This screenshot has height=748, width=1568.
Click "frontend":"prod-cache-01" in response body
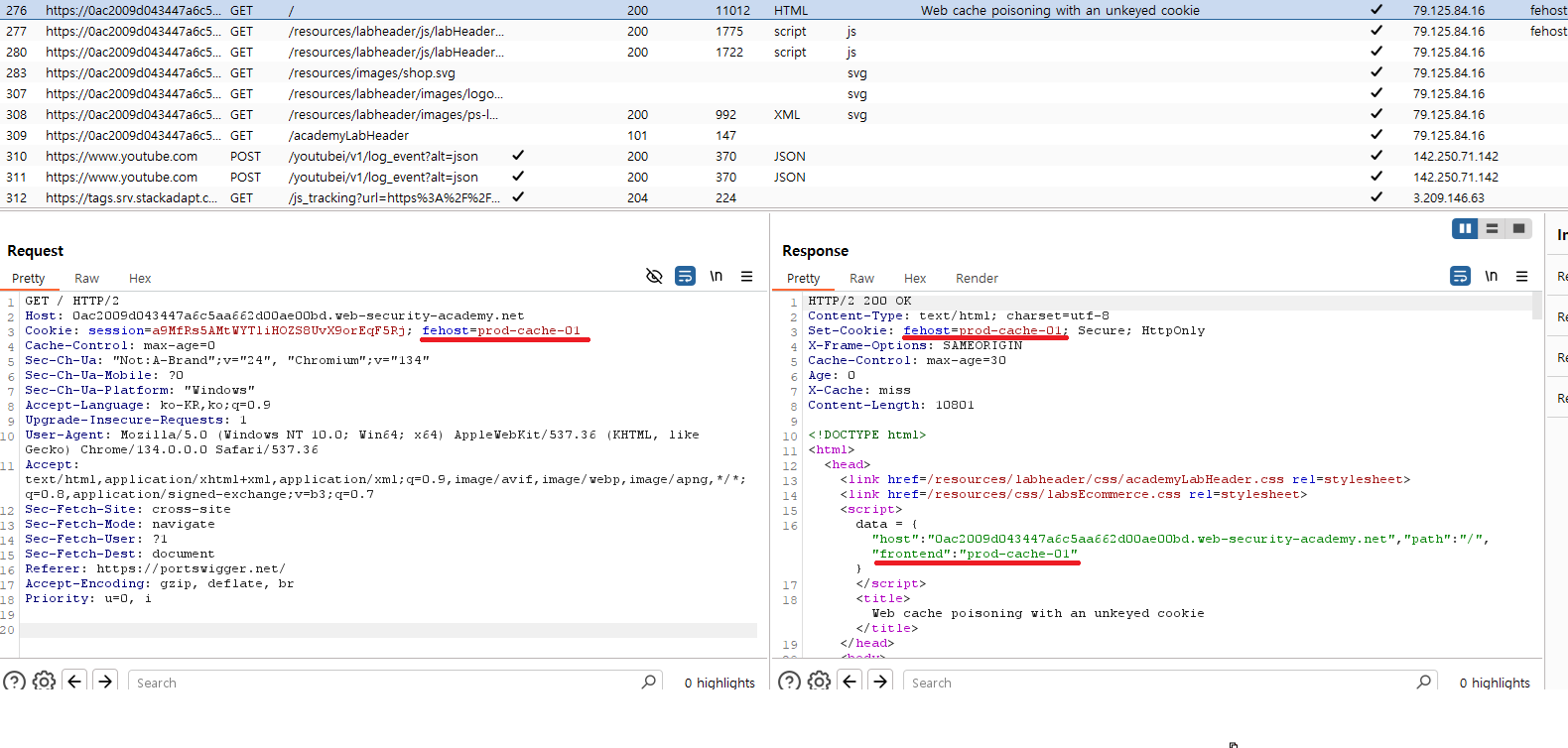(975, 554)
